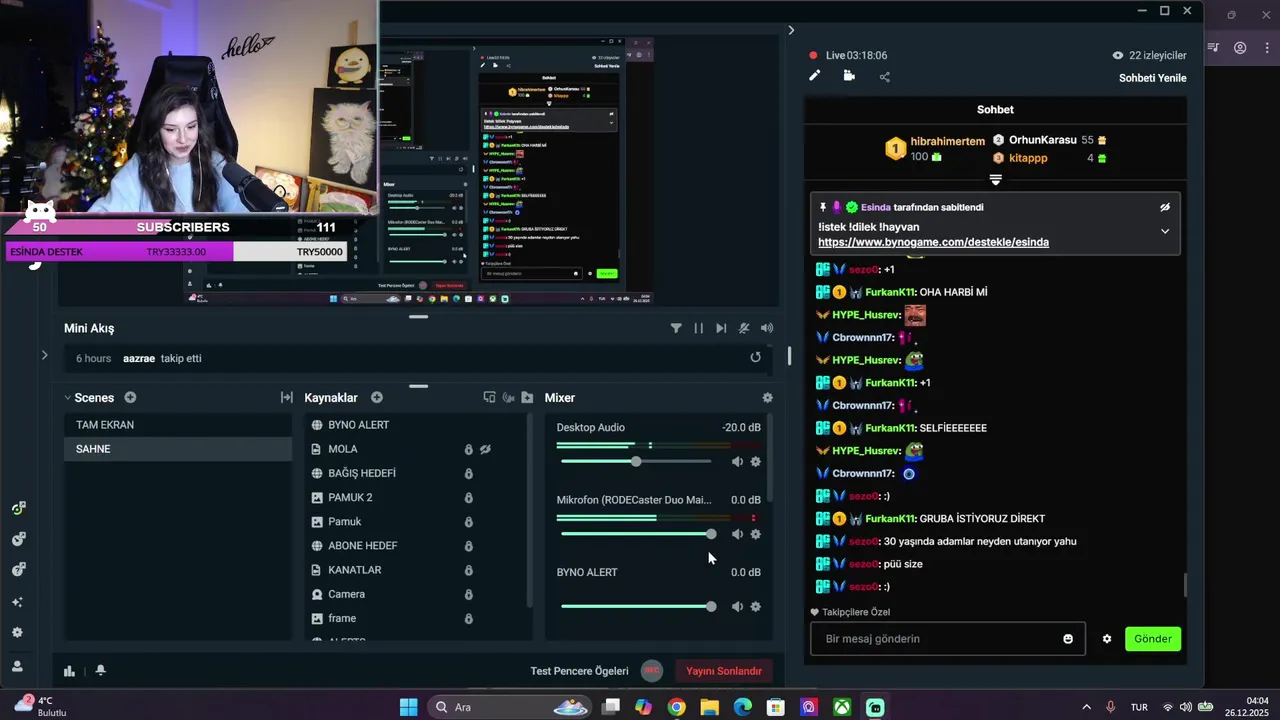
Task: Toggle lock on BAĞIŞ HEDEFİ source
Action: [x=468, y=473]
